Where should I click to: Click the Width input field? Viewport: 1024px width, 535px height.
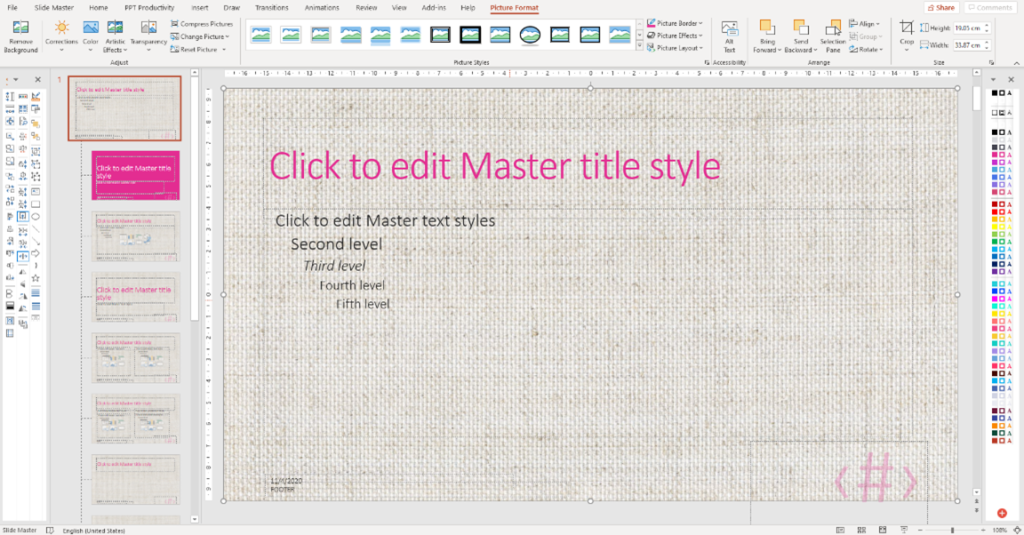pyautogui.click(x=968, y=45)
